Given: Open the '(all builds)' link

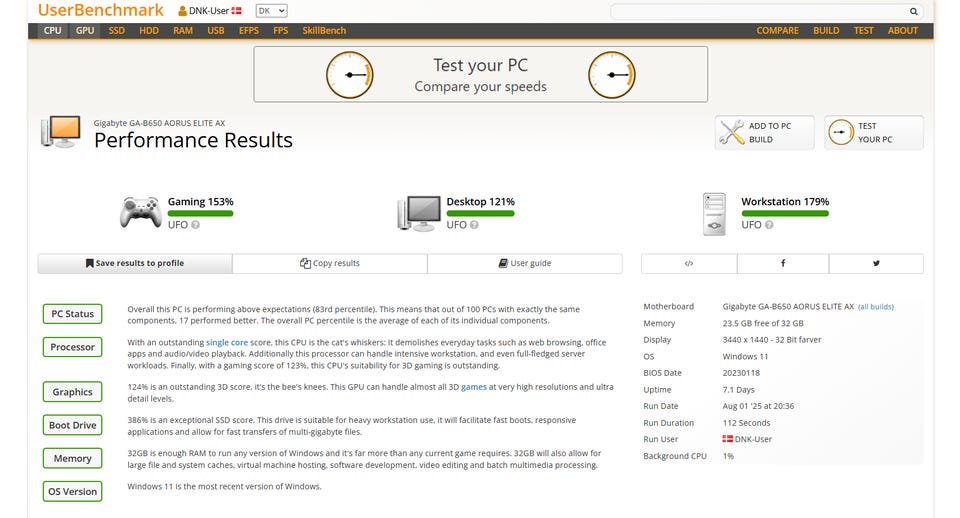Looking at the screenshot, I should point(876,307).
